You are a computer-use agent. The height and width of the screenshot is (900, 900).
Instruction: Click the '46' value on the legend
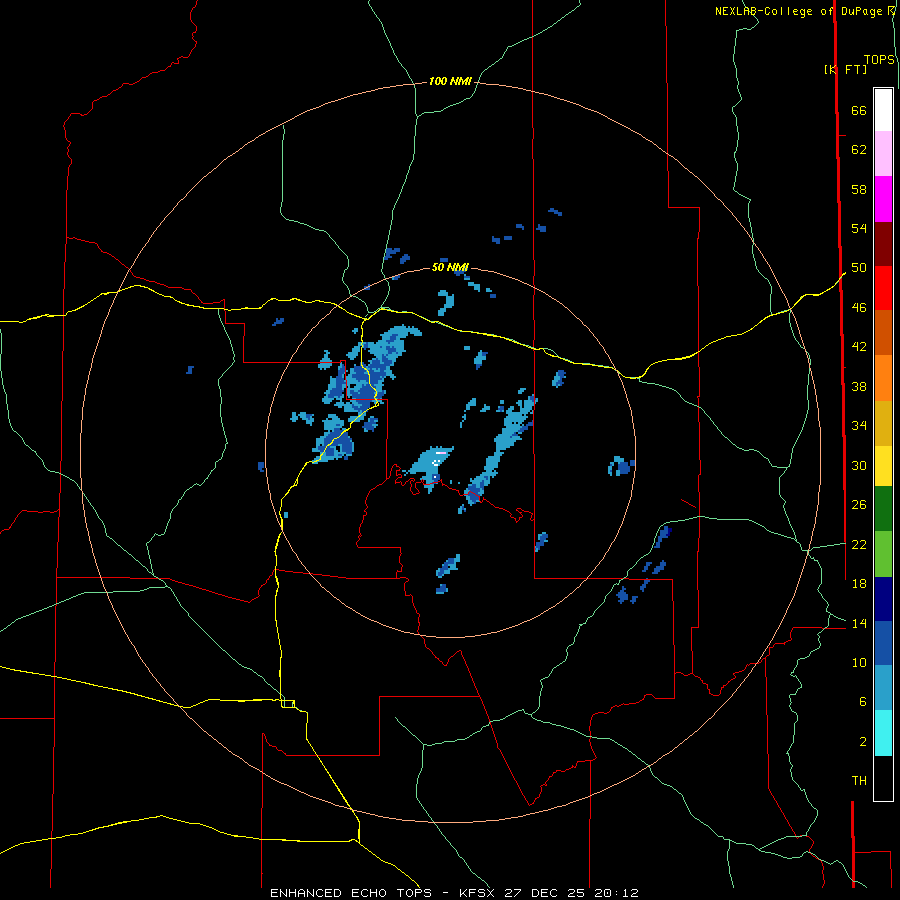859,308
